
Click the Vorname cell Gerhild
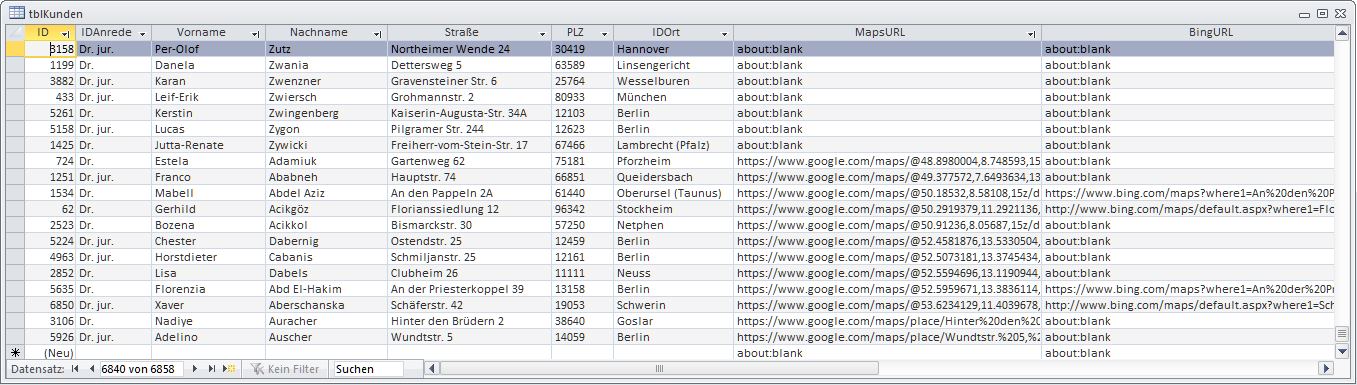pyautogui.click(x=208, y=209)
